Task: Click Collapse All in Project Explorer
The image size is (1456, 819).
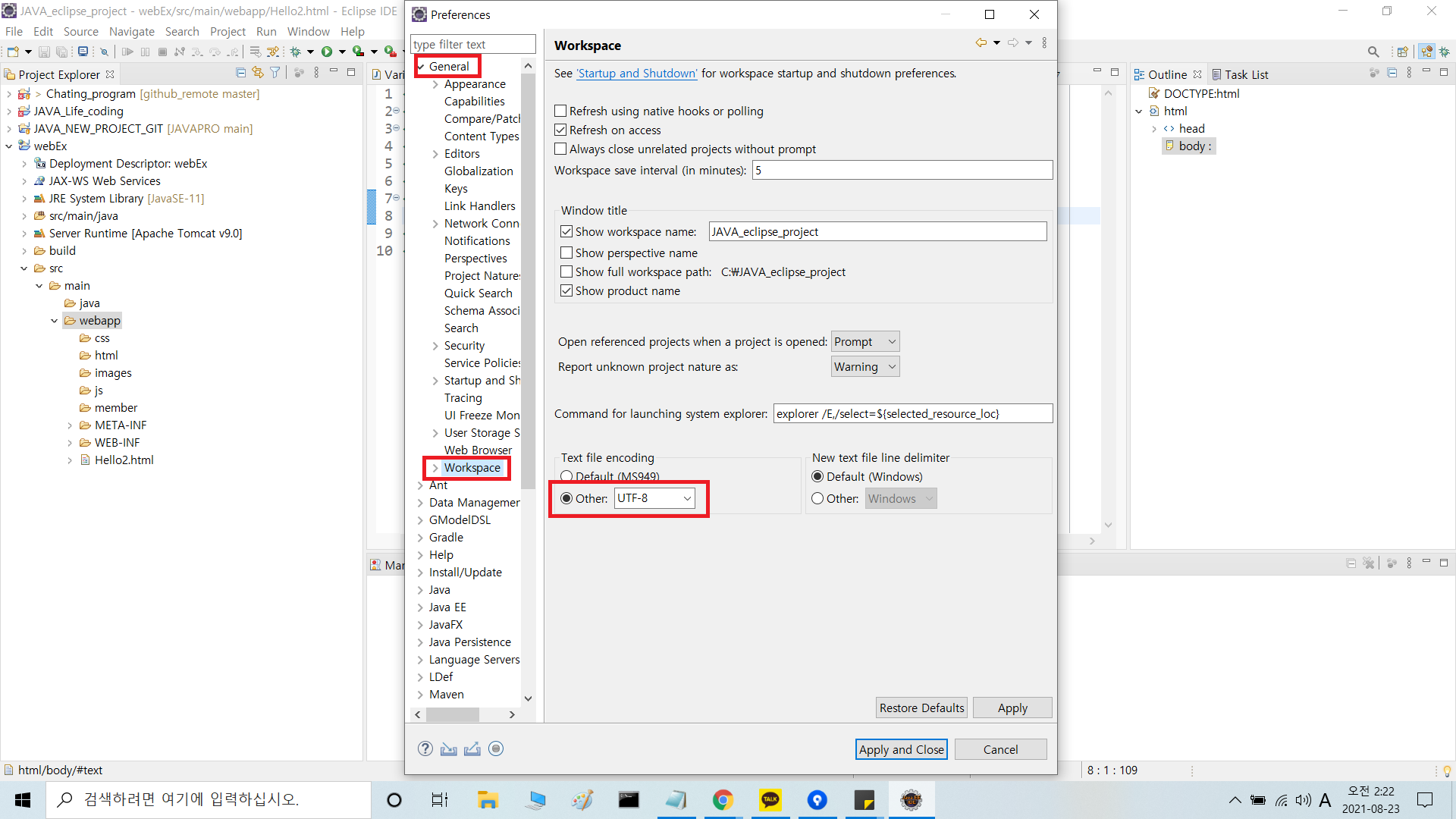Action: 240,73
